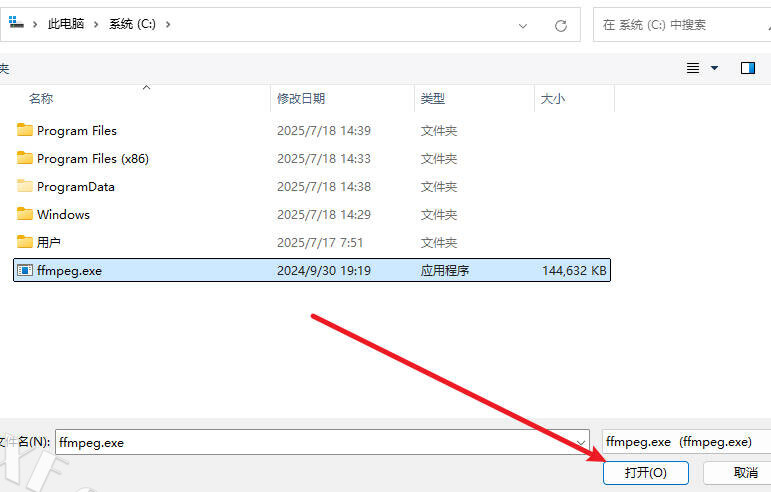Click 文件夹 type of 用户 row
Image resolution: width=771 pixels, height=492 pixels.
pyautogui.click(x=439, y=242)
